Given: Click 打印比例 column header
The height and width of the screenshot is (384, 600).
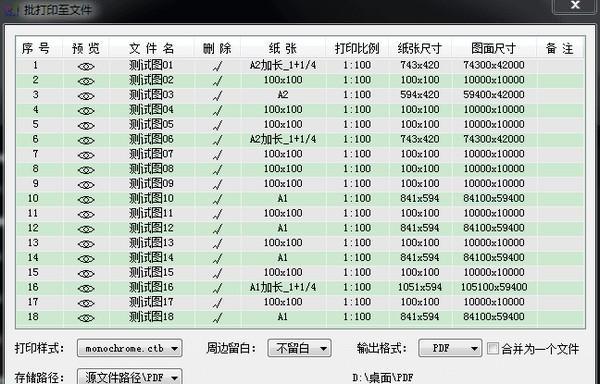Looking at the screenshot, I should click(357, 48).
